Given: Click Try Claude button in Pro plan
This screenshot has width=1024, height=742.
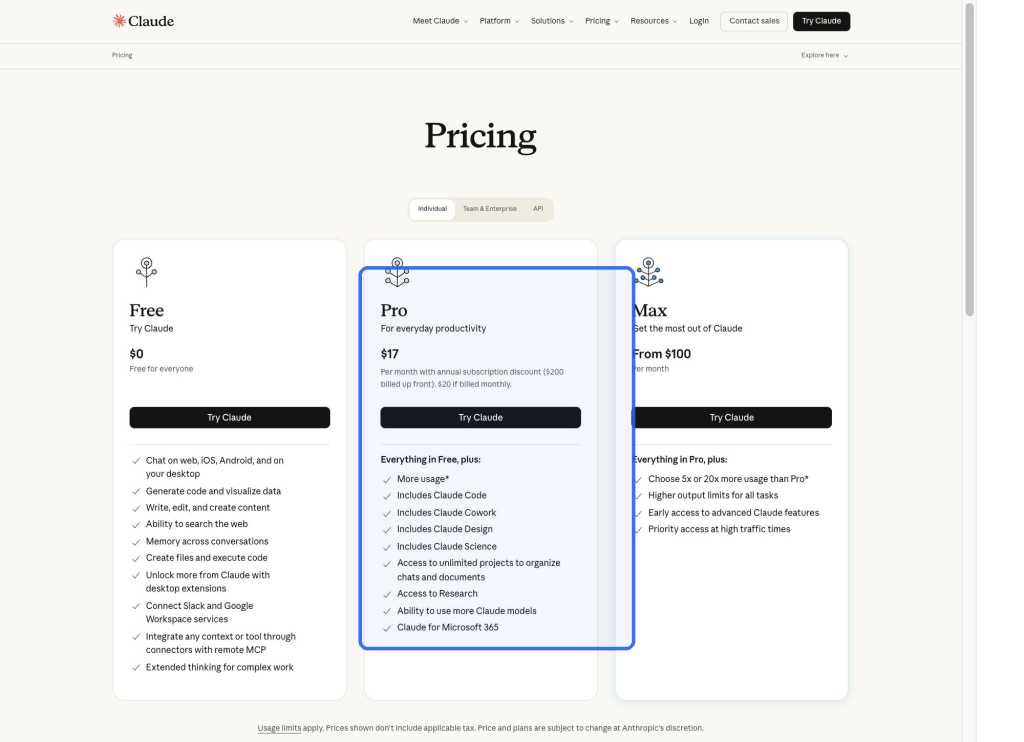Looking at the screenshot, I should [481, 417].
